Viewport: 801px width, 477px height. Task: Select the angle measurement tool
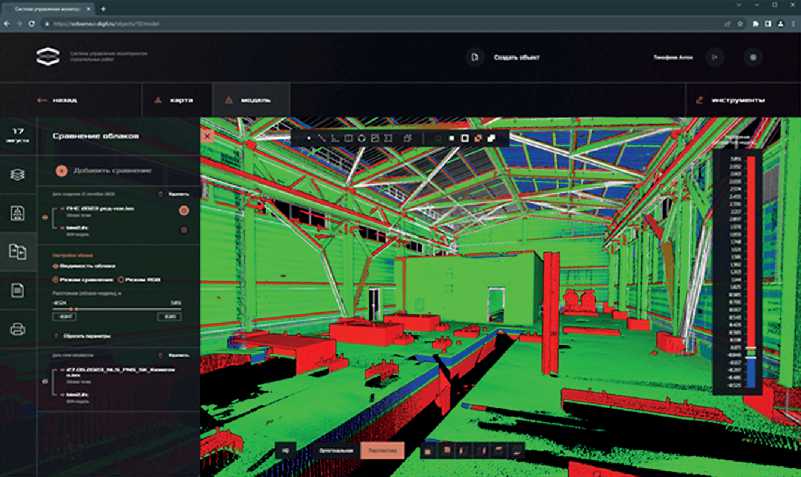[x=335, y=138]
